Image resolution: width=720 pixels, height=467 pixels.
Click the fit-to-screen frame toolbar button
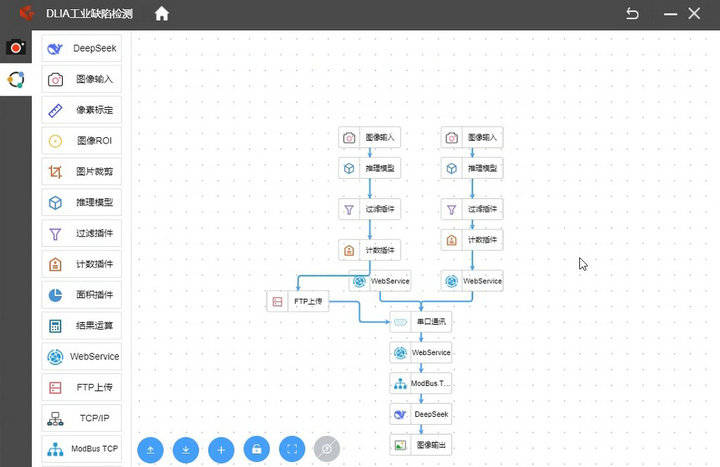click(x=292, y=449)
